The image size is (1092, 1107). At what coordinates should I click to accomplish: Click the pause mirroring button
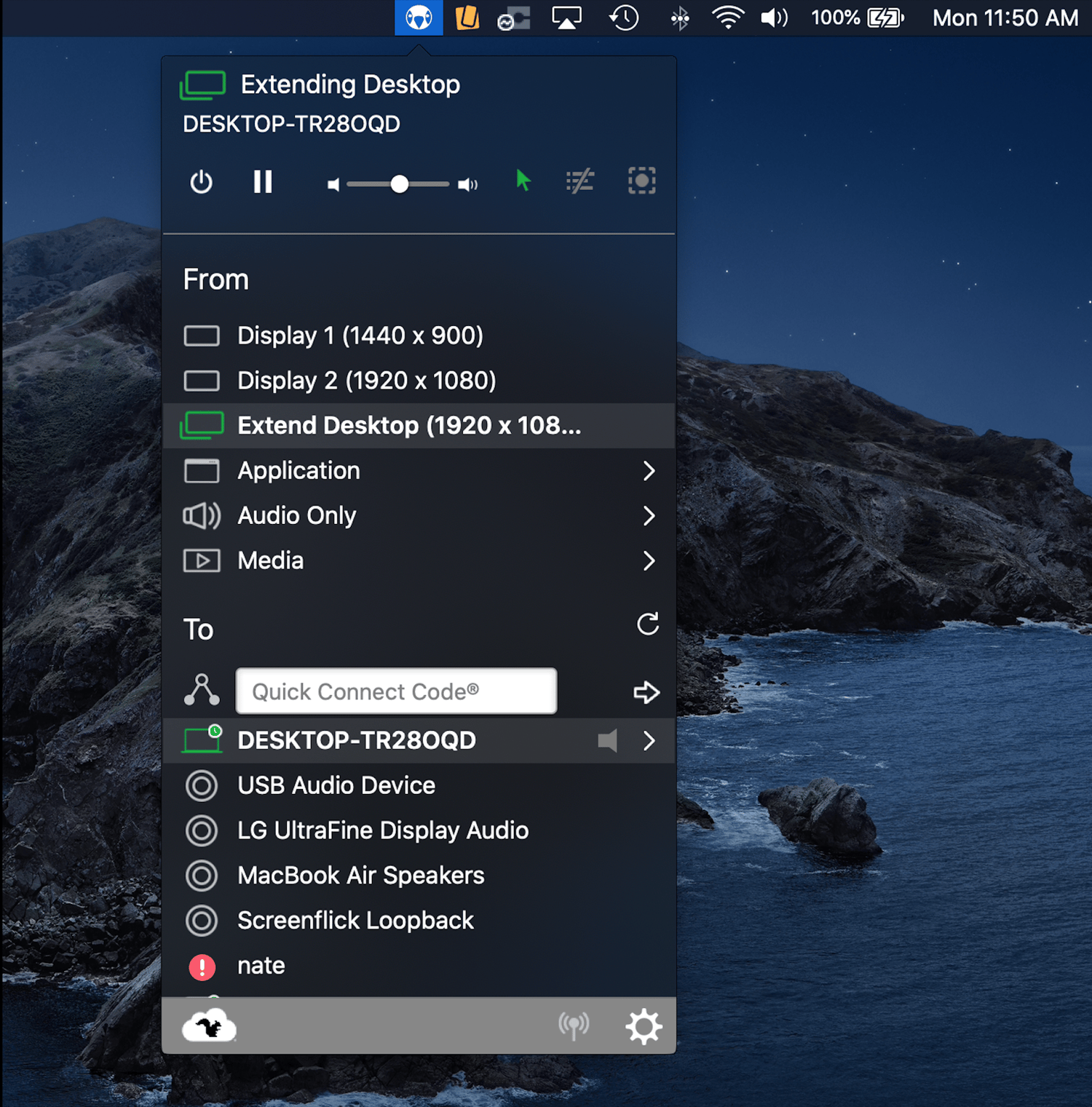click(x=263, y=183)
